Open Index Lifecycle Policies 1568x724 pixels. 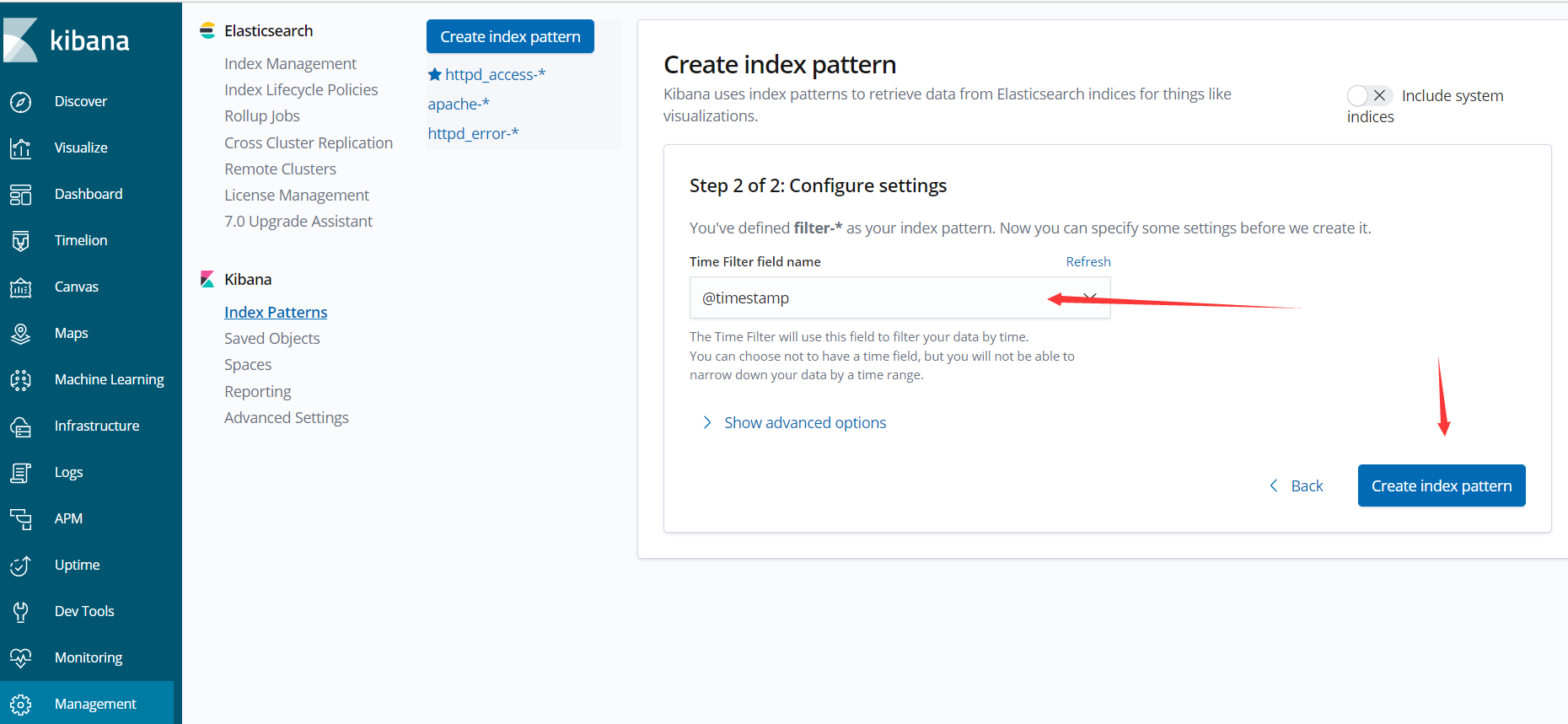pos(301,89)
